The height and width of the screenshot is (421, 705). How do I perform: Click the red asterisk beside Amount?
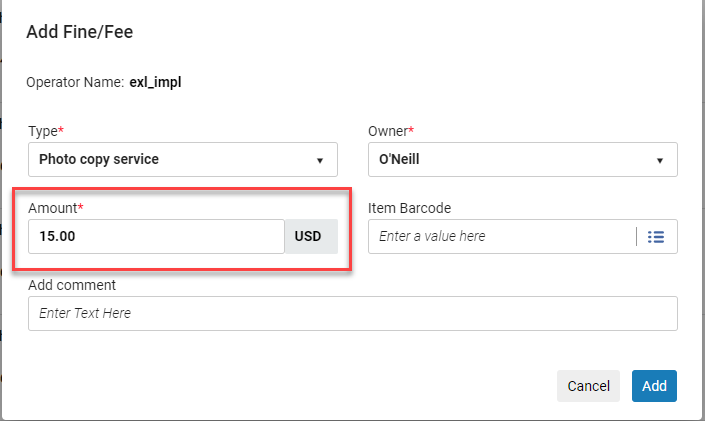[81, 207]
